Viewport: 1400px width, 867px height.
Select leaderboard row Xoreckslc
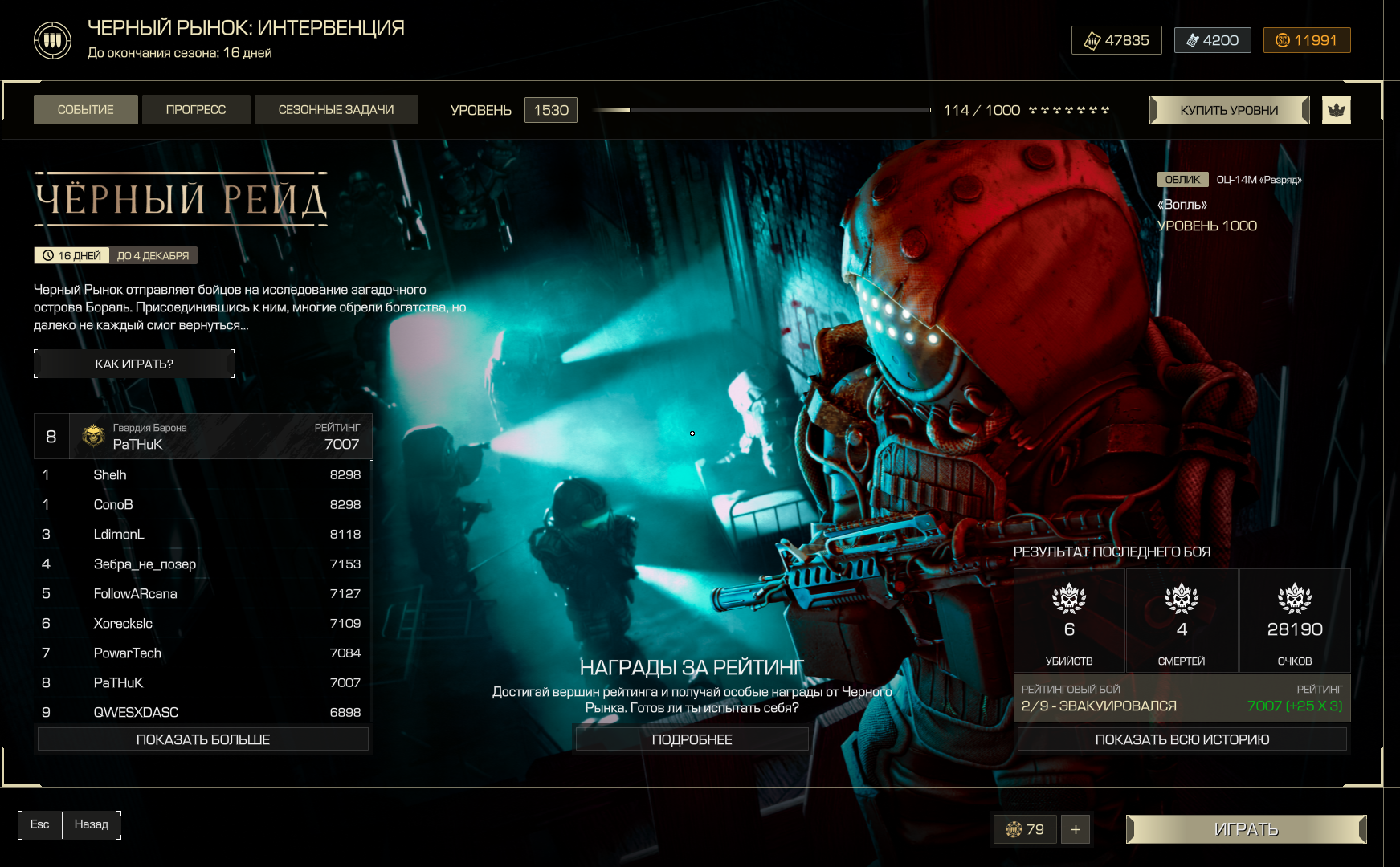click(x=203, y=623)
